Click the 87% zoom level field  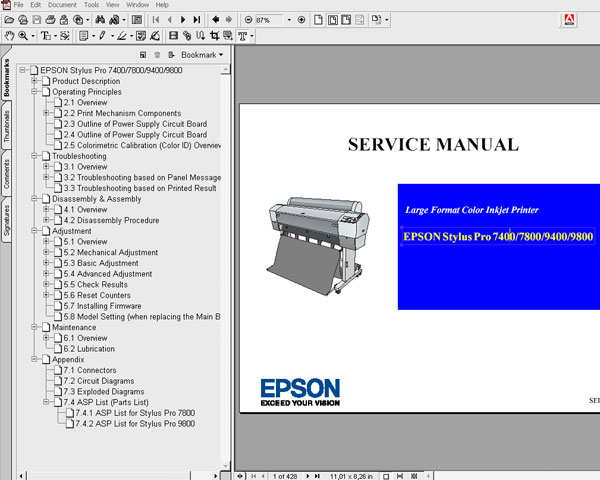pos(269,20)
